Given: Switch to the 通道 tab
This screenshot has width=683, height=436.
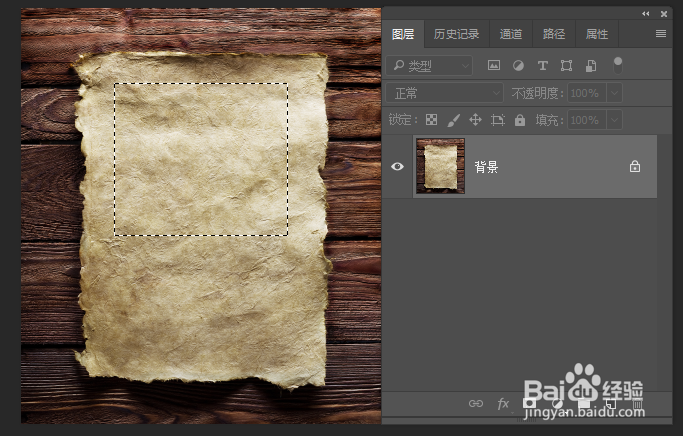Looking at the screenshot, I should pos(511,34).
